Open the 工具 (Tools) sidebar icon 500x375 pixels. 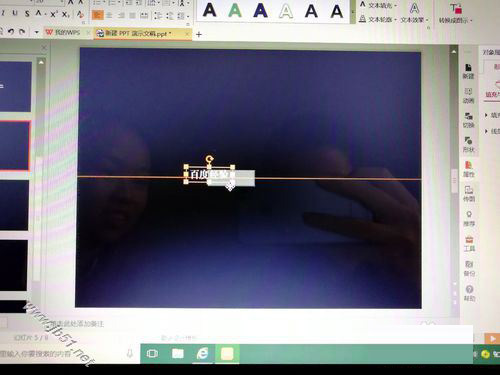[x=469, y=243]
